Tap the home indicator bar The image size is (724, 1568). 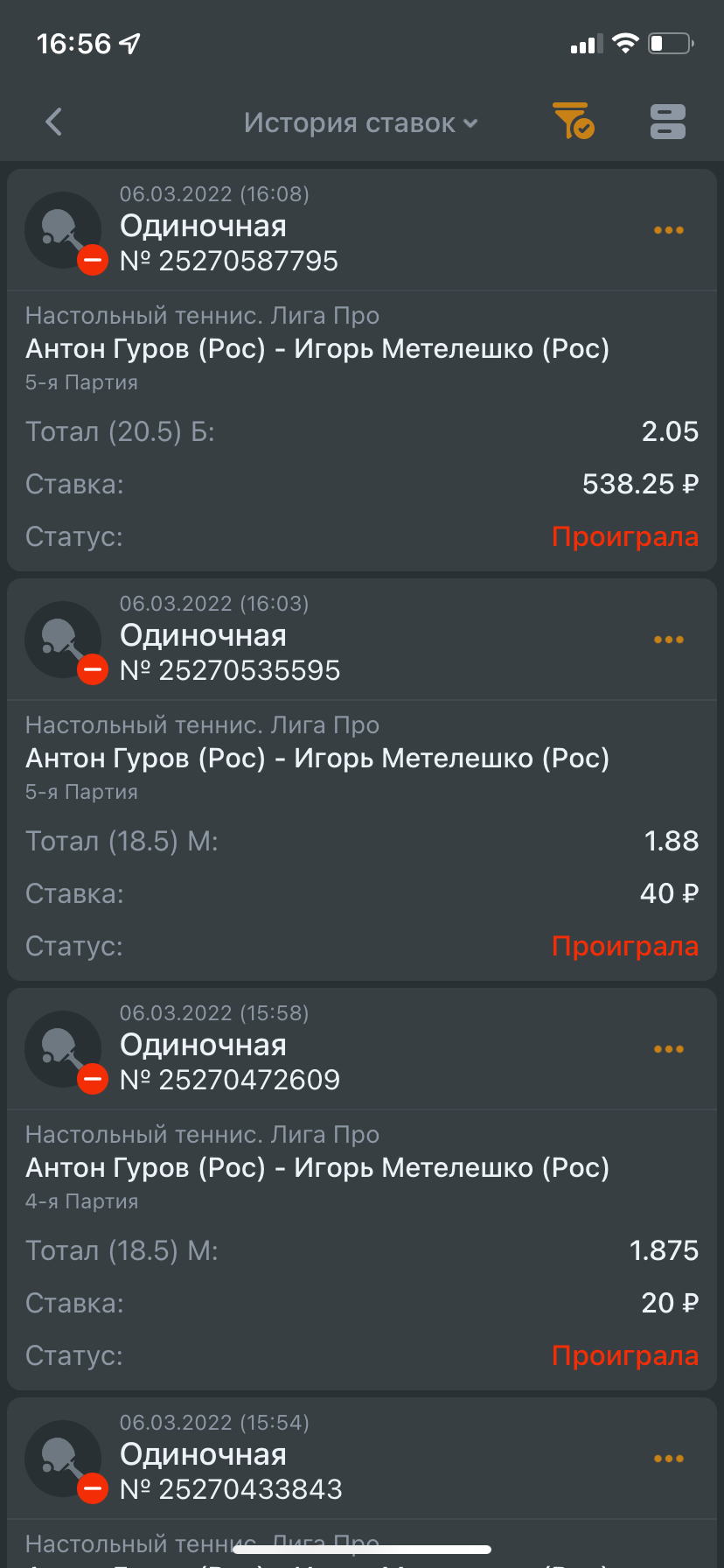click(362, 1550)
